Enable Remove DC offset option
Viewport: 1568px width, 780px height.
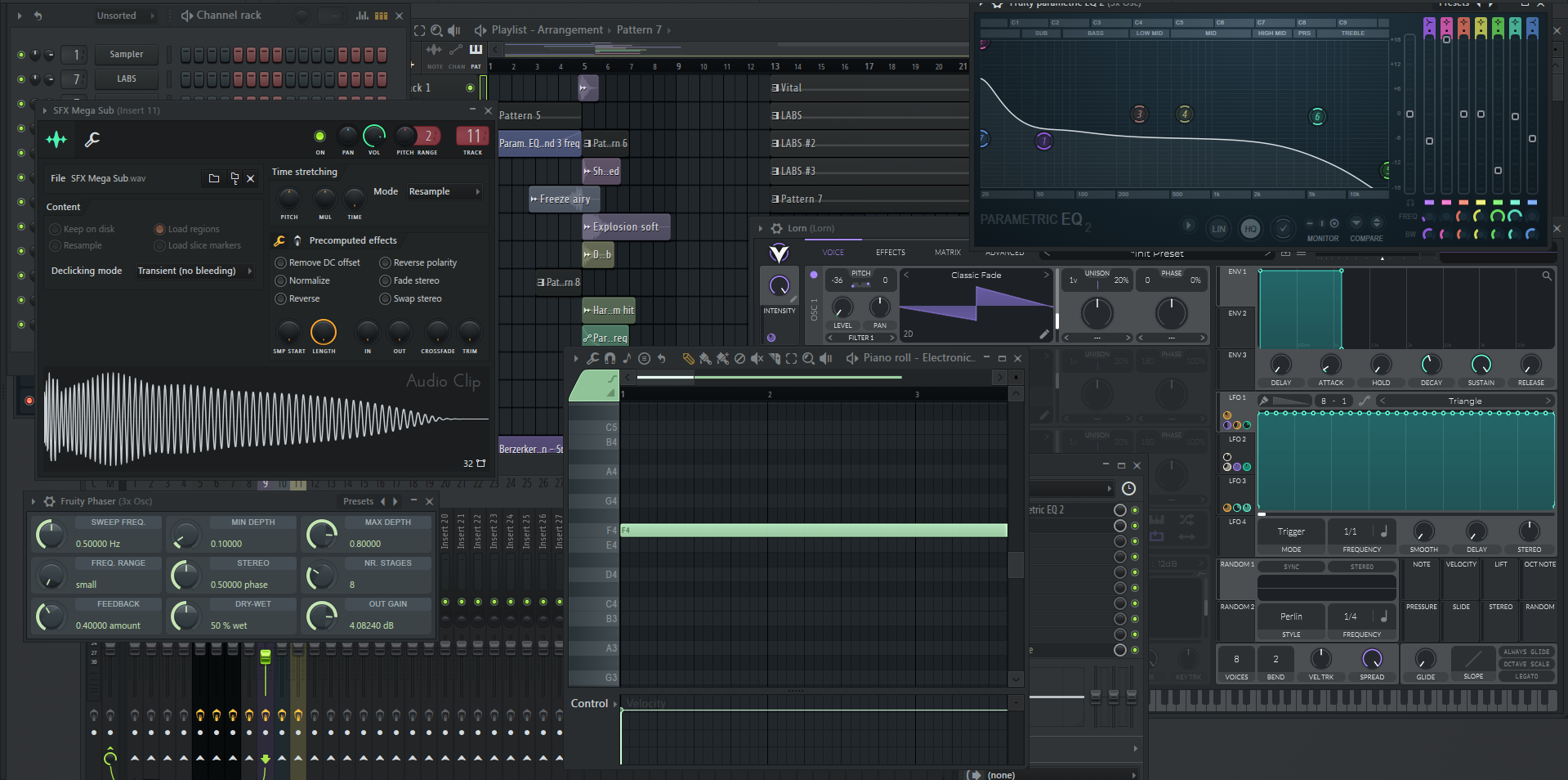(280, 262)
